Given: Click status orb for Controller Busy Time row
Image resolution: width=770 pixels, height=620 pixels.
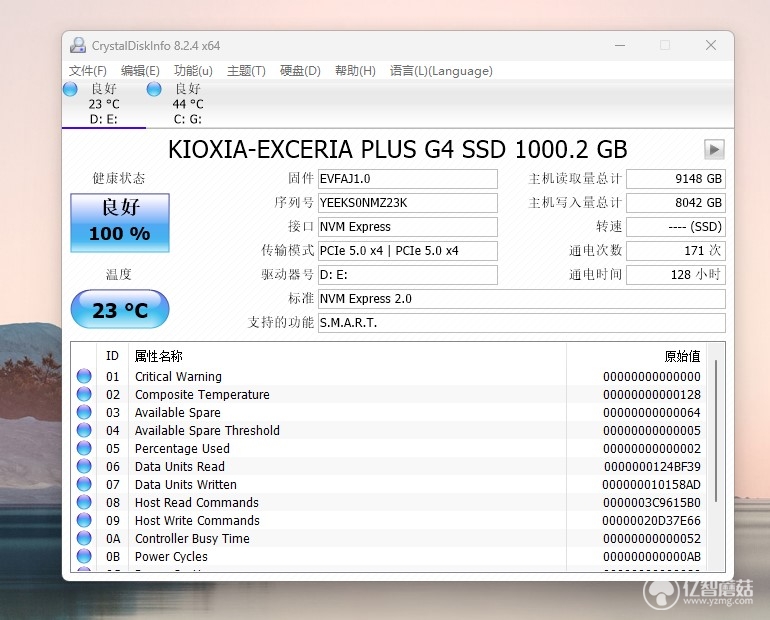Looking at the screenshot, I should click(84, 538).
